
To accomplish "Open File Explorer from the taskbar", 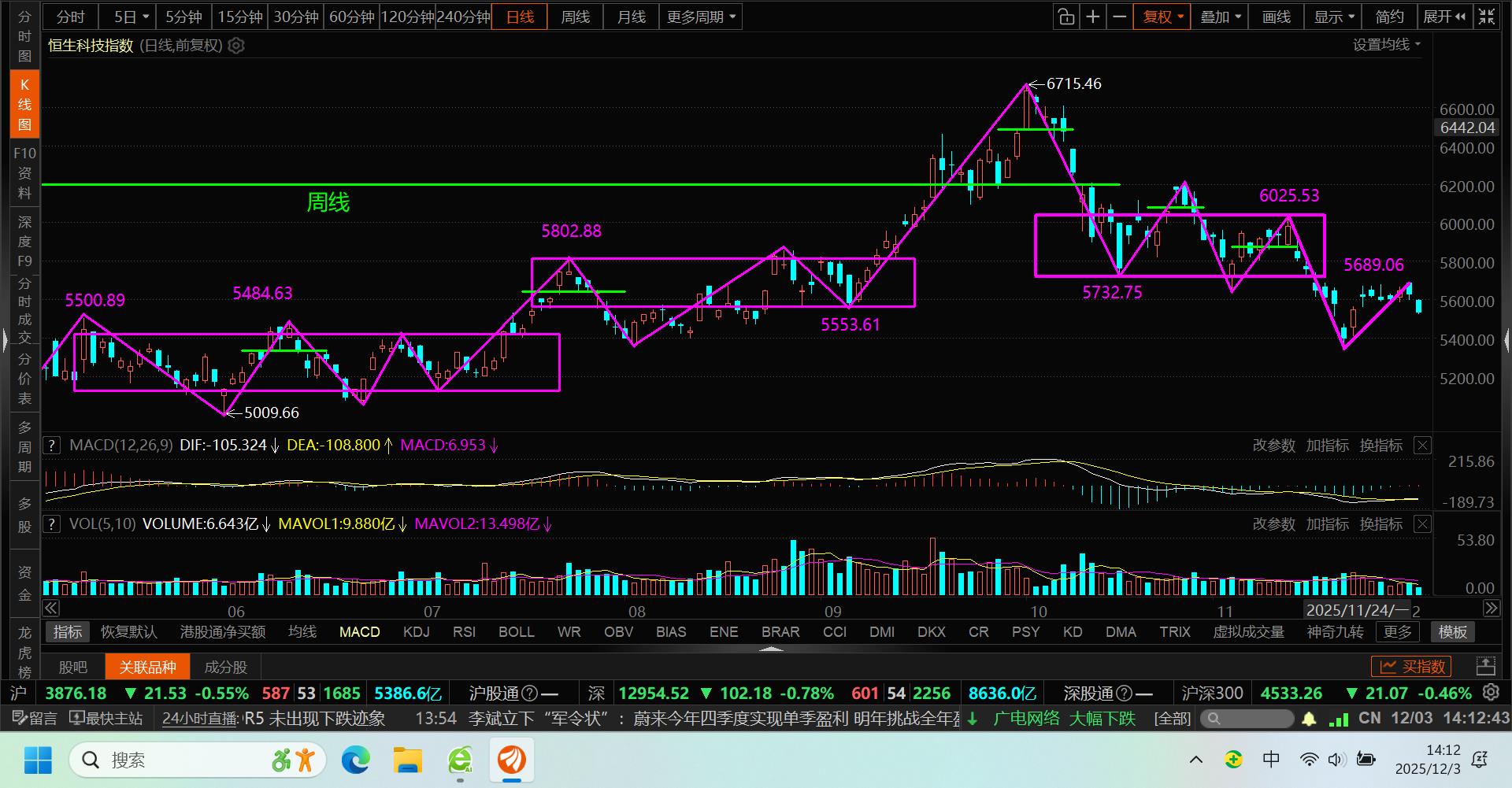I will 408,760.
